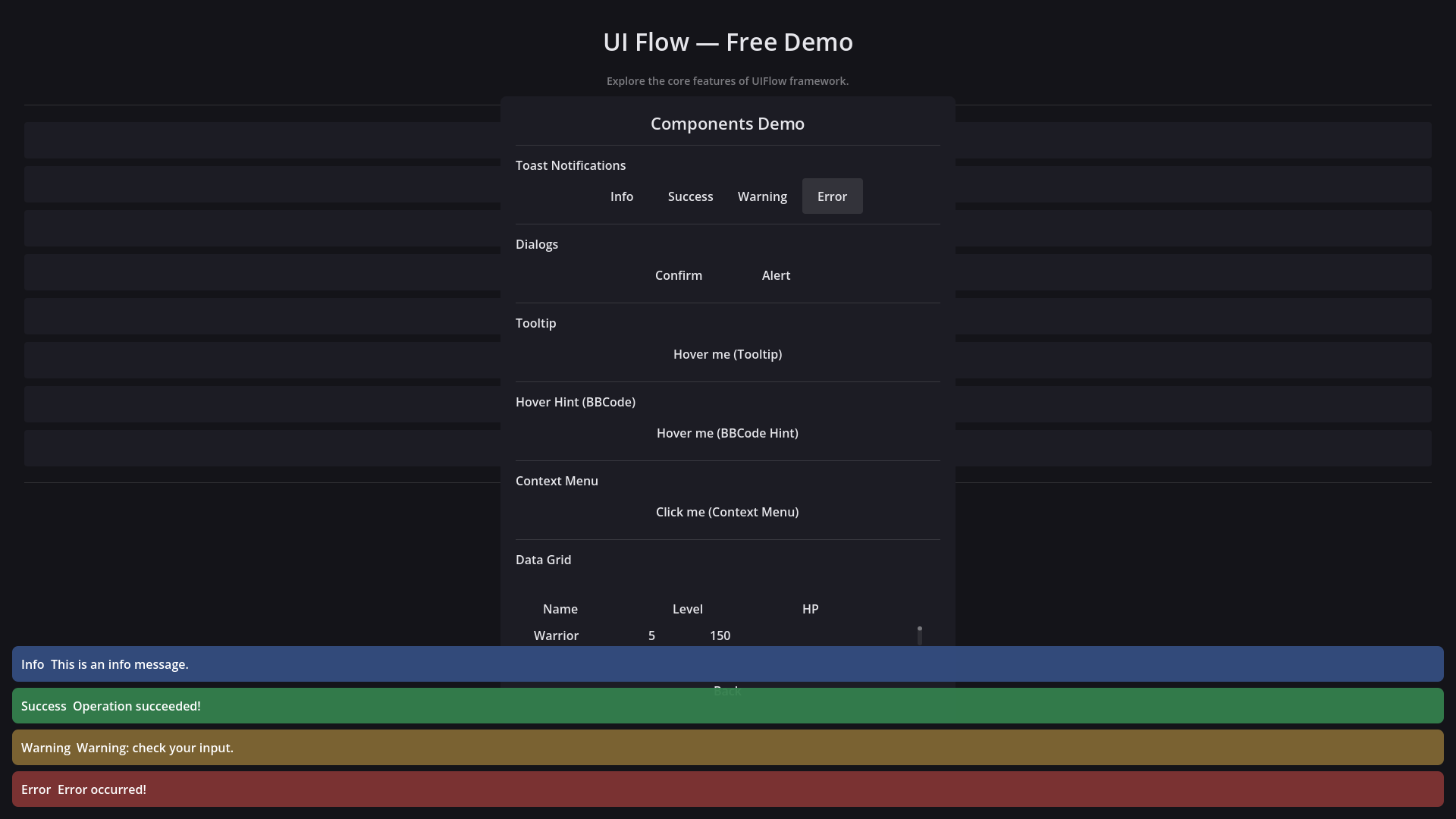Image resolution: width=1456 pixels, height=819 pixels.
Task: Click the Hover me (Tooltip) button
Action: 727,354
